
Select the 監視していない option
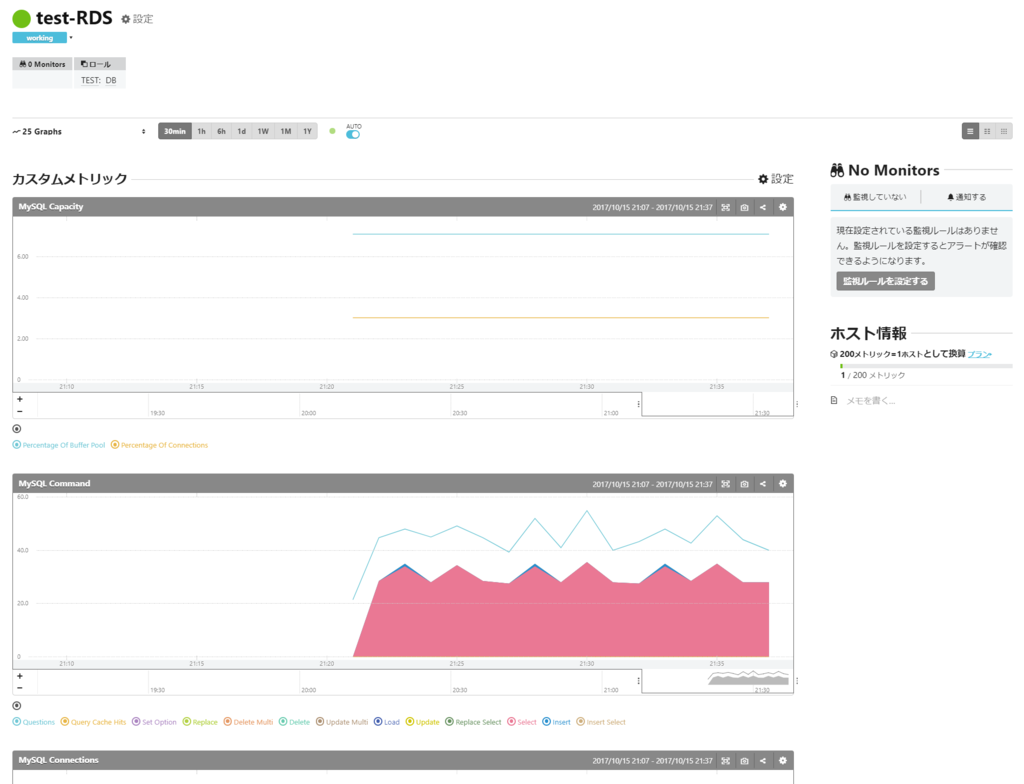click(875, 197)
